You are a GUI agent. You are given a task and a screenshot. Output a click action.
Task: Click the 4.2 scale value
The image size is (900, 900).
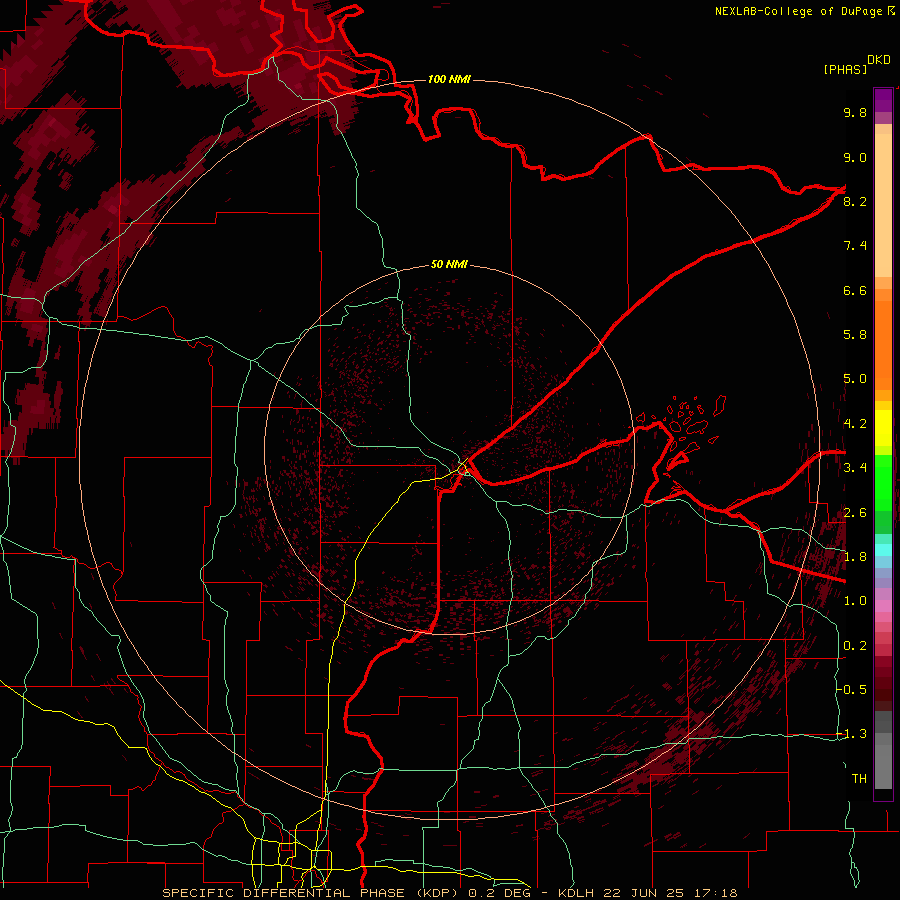(855, 424)
